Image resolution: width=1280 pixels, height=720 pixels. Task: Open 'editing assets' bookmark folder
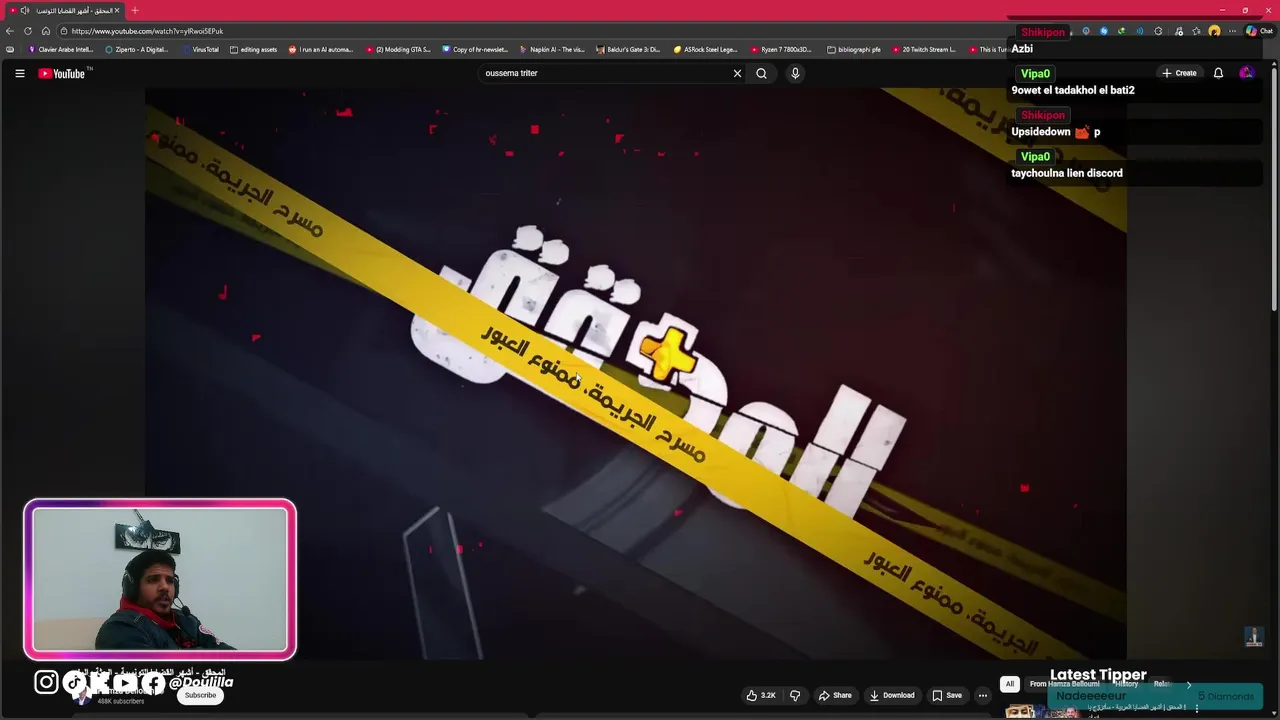pyautogui.click(x=254, y=49)
